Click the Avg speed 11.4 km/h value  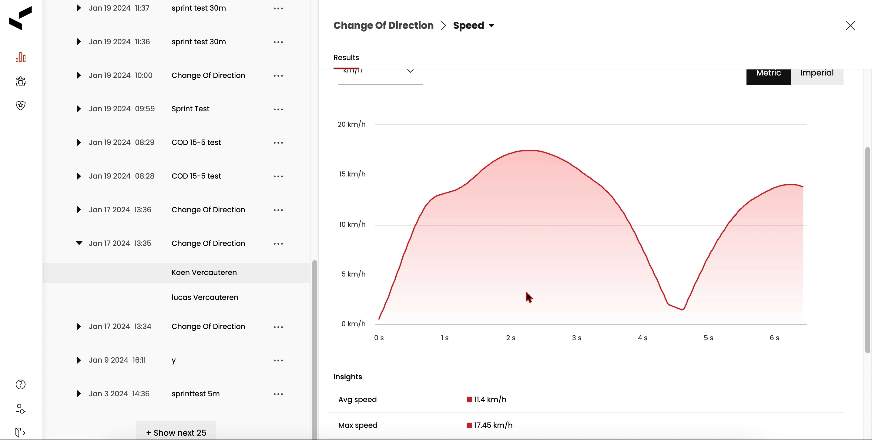tap(490, 399)
